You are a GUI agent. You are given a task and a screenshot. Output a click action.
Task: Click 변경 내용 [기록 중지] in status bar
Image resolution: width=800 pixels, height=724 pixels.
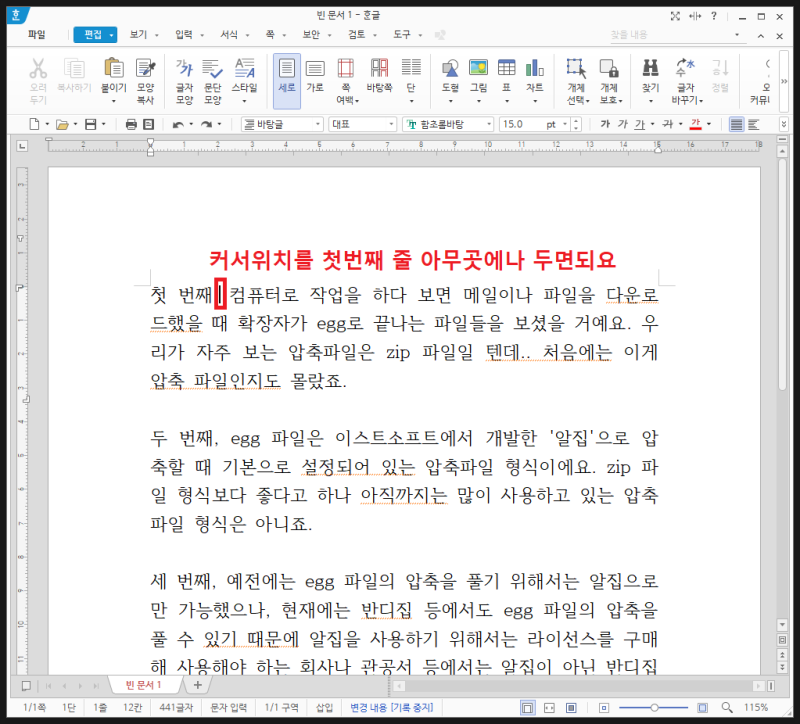(391, 707)
